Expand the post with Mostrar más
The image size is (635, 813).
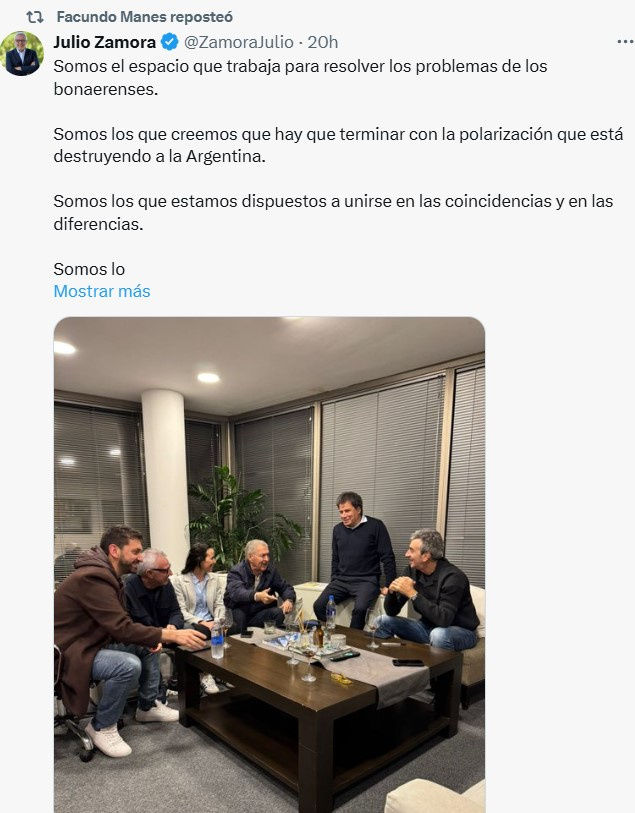pos(102,291)
